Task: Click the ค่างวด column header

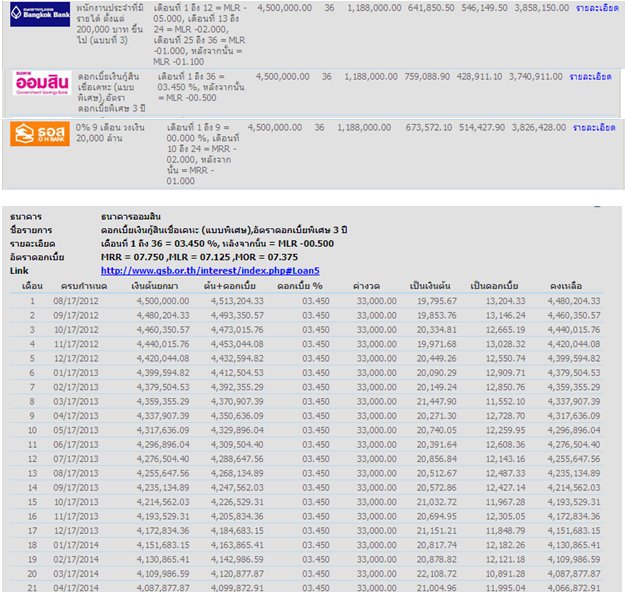Action: [366, 286]
